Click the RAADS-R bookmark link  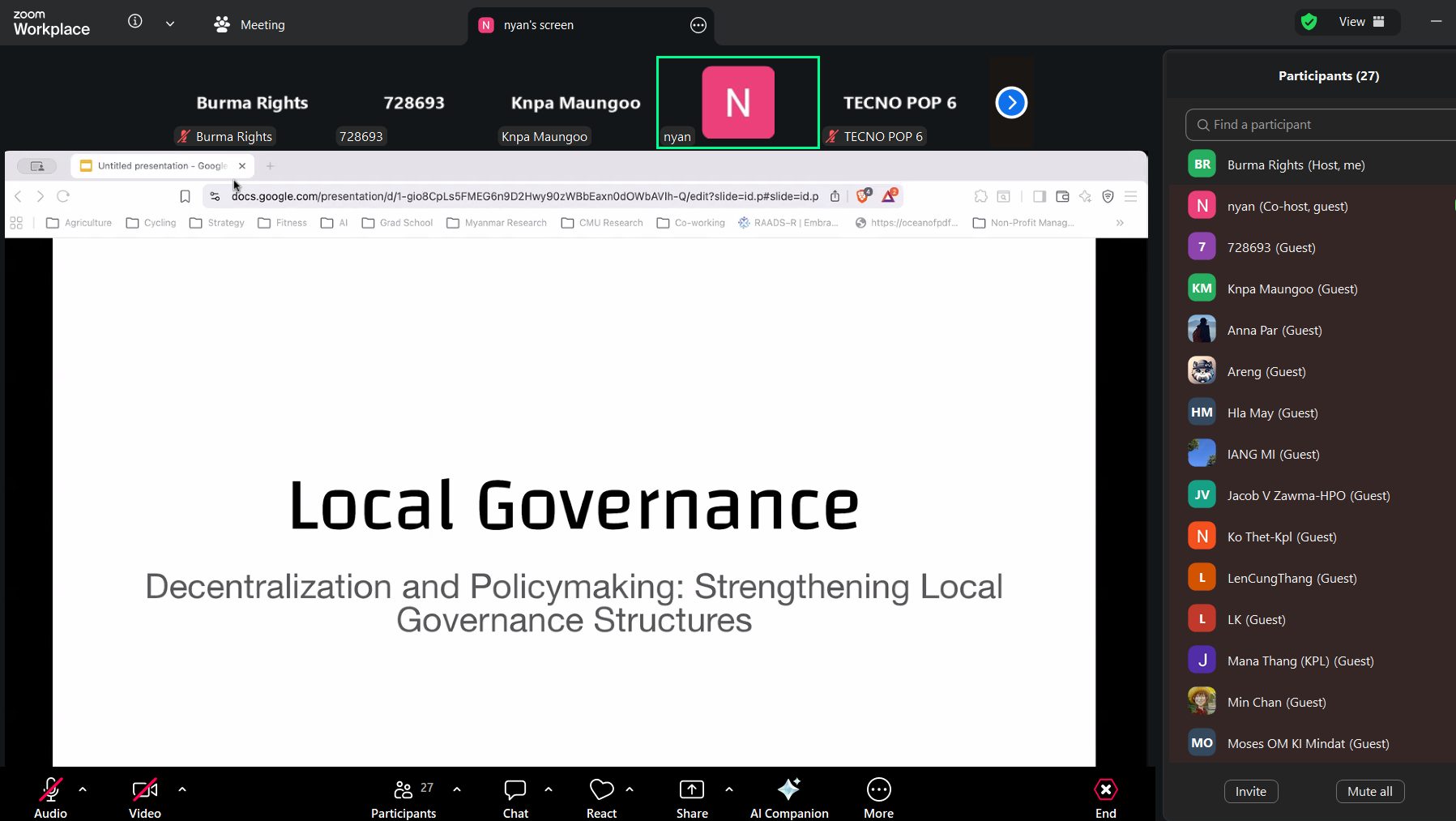pos(788,223)
